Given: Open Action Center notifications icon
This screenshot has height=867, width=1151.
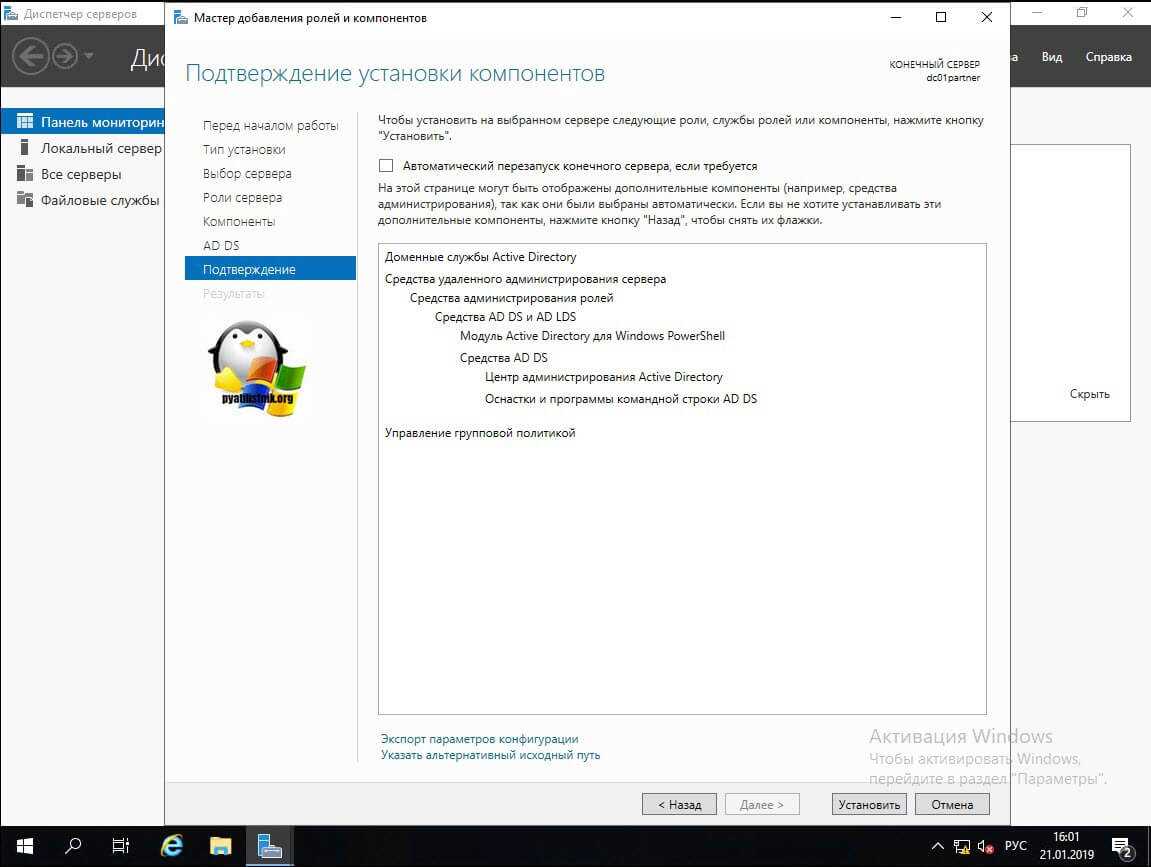Looking at the screenshot, I should pos(1122,848).
